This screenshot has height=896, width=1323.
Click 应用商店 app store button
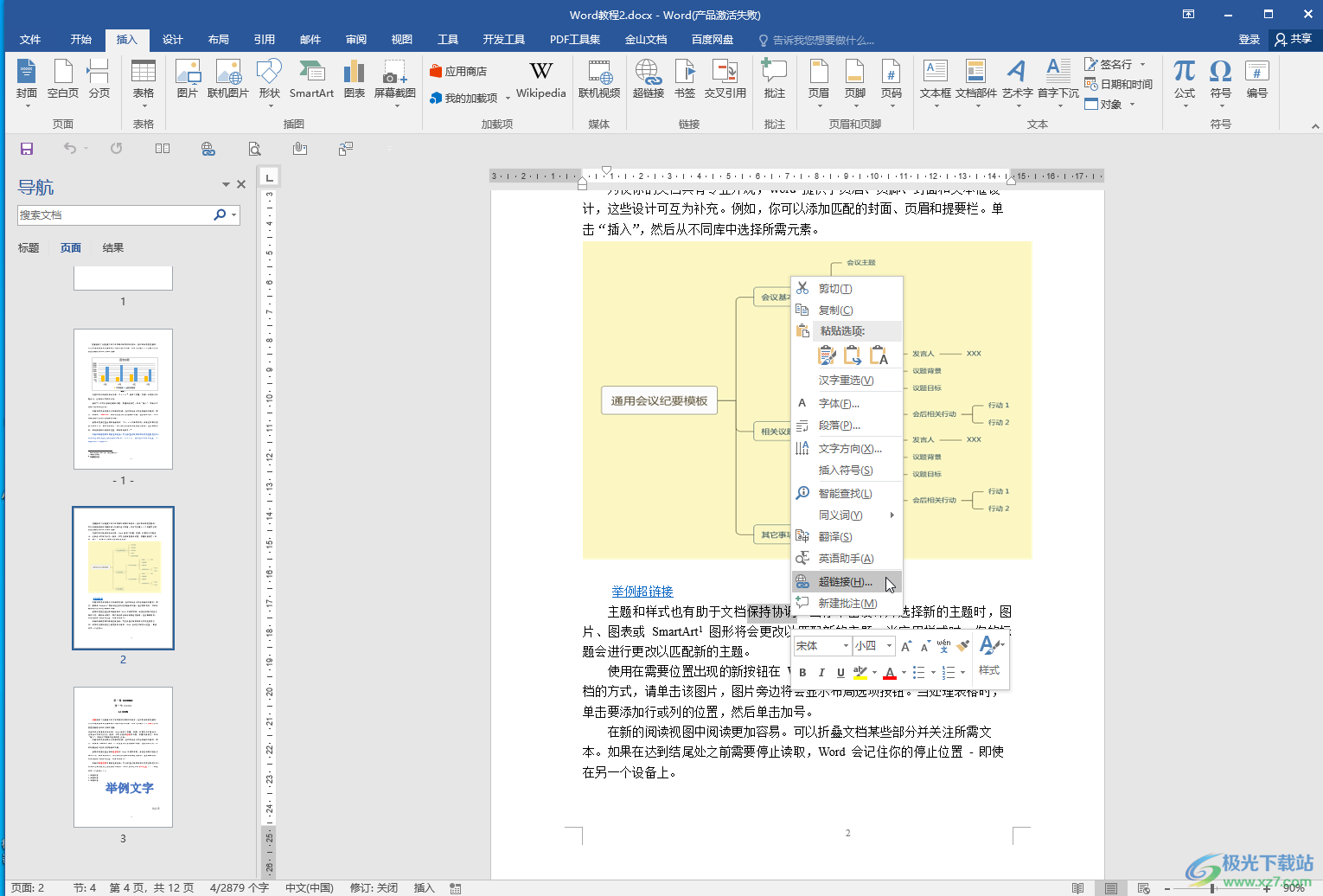[458, 71]
